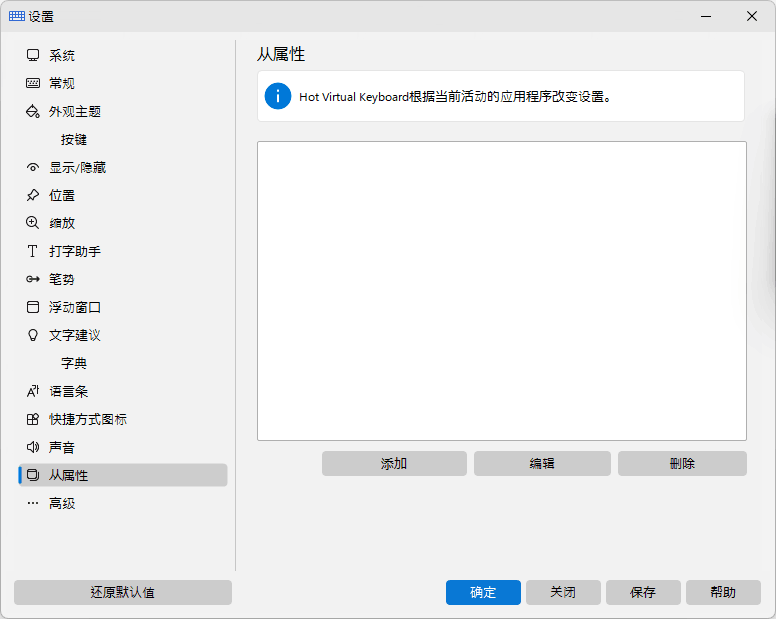Confirm with the 确定 button
The width and height of the screenshot is (776, 619).
pos(483,592)
